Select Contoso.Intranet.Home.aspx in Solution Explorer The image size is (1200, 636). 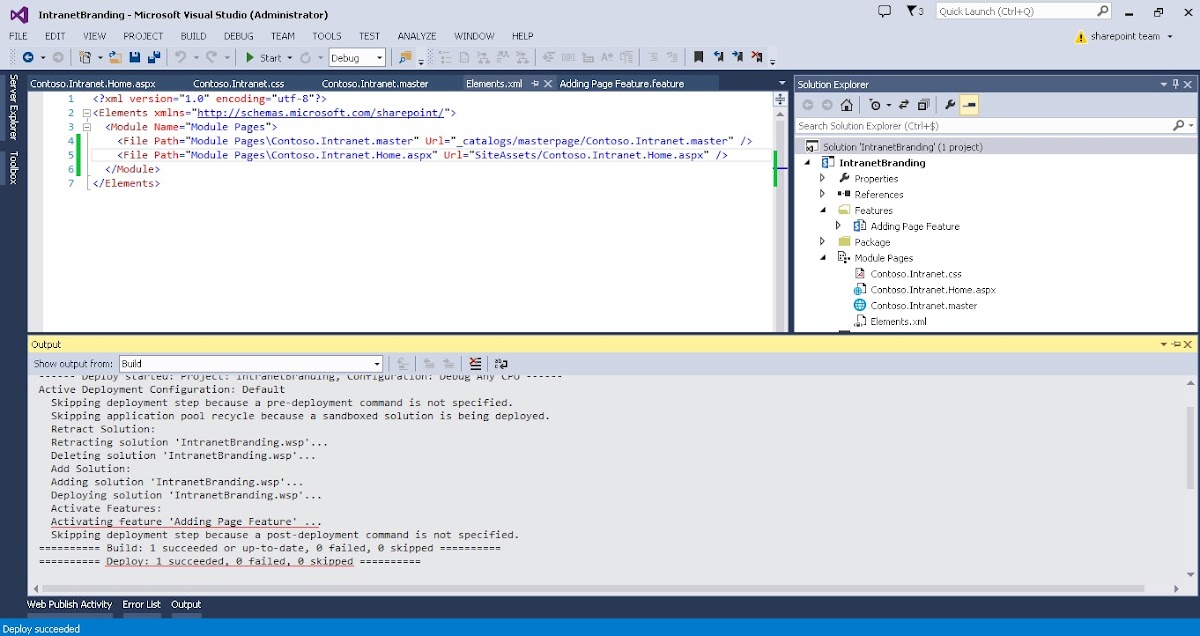[933, 290]
